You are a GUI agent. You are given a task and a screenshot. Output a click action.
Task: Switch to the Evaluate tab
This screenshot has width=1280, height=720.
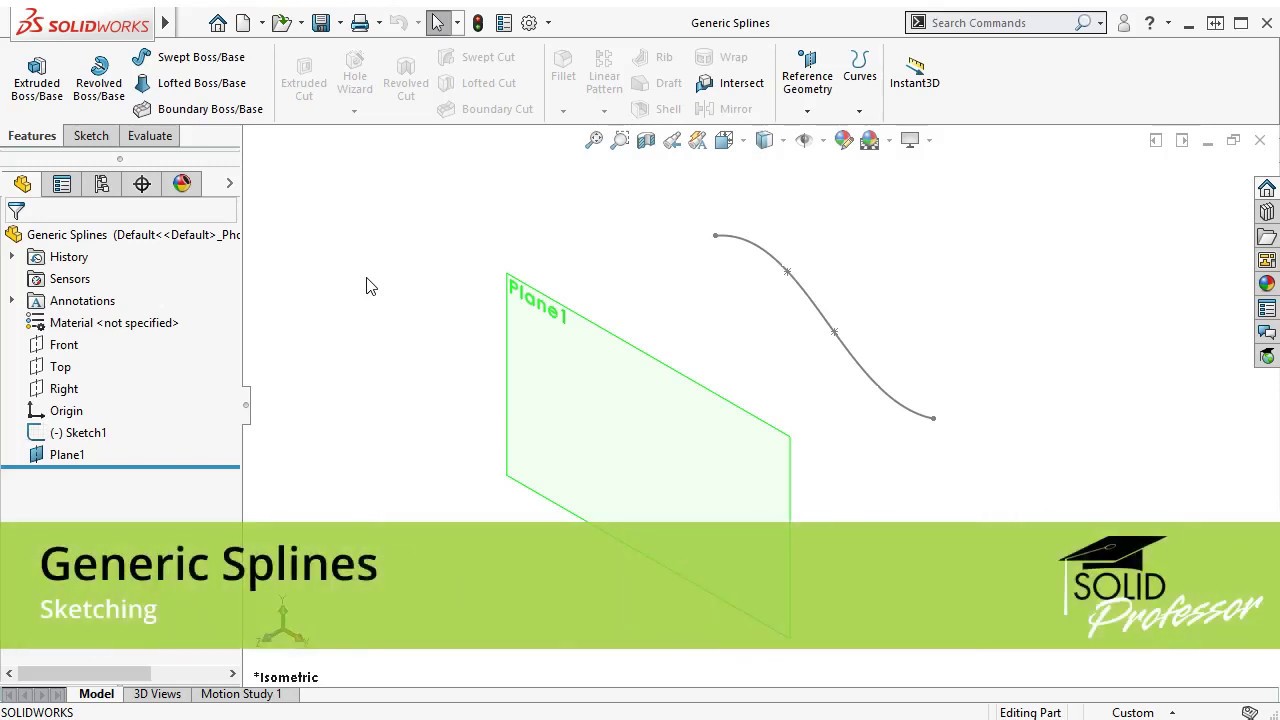pyautogui.click(x=150, y=136)
